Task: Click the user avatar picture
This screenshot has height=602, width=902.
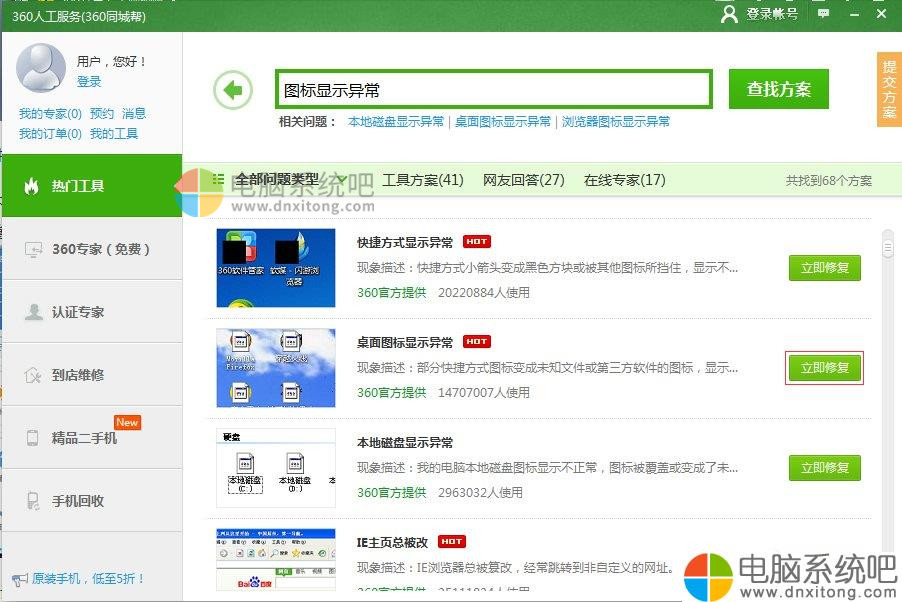Action: 41,67
